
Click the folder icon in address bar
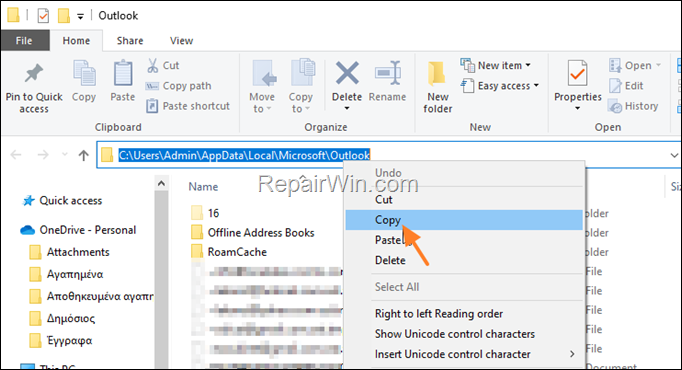pos(107,155)
